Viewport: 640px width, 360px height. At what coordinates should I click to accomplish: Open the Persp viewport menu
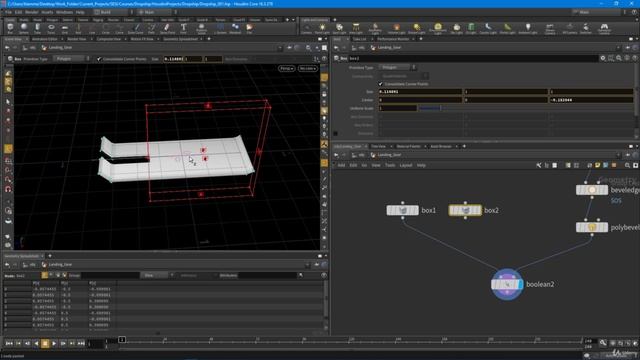tap(287, 69)
